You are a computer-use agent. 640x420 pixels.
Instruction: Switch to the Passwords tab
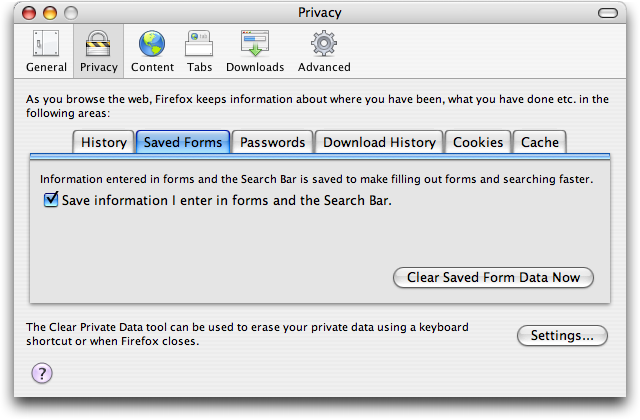[x=272, y=142]
